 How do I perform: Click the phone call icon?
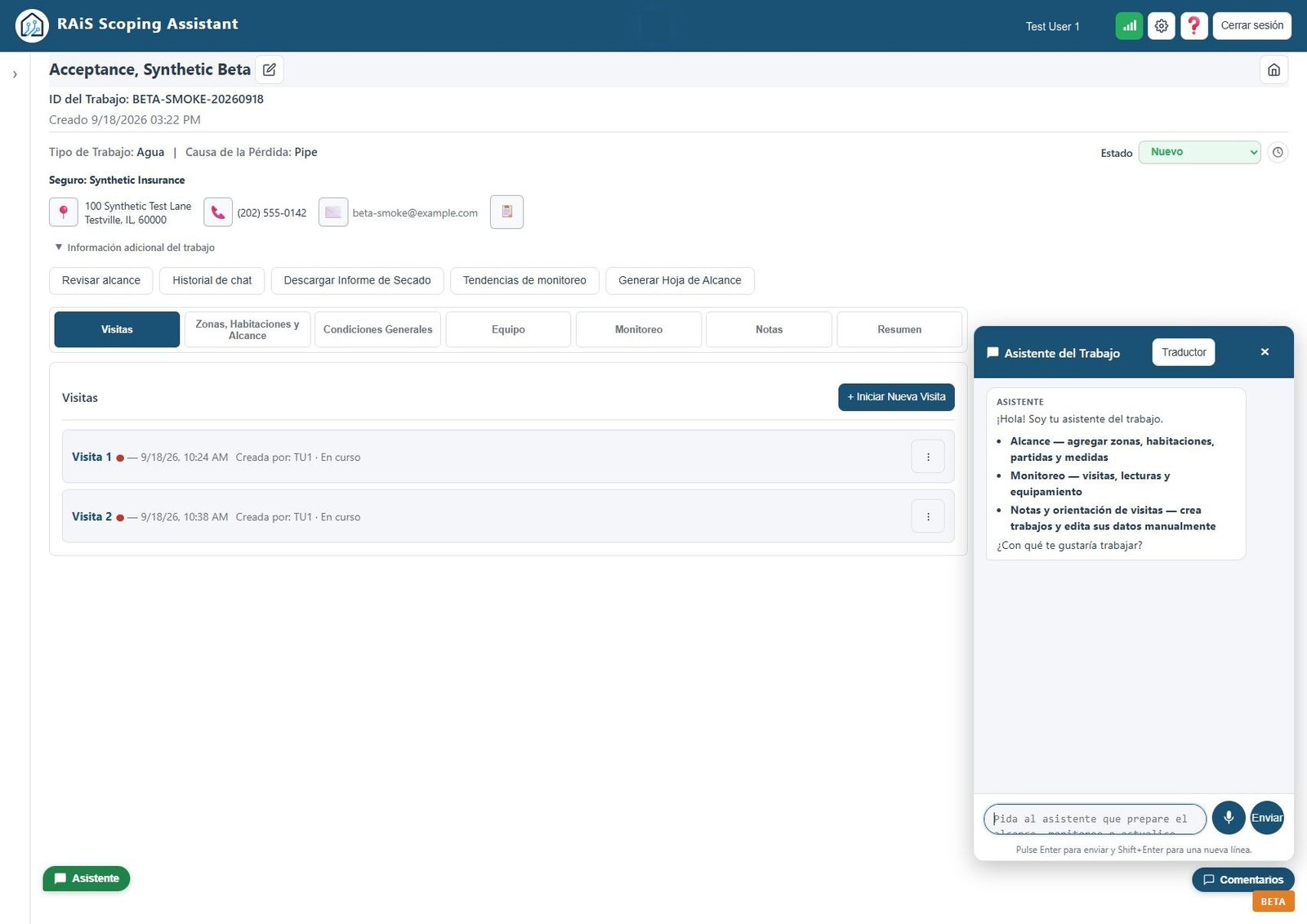pos(218,212)
